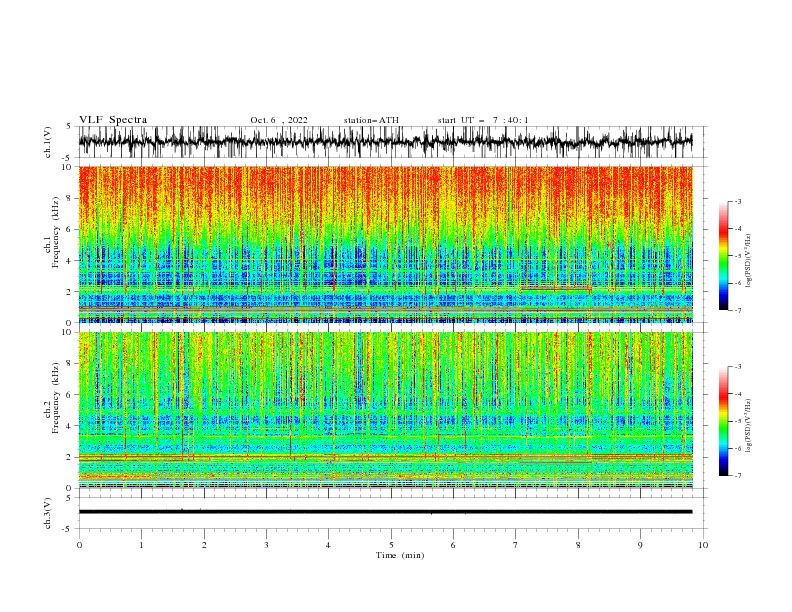The image size is (792, 612).
Task: Click the ch.1 spectrogram panel
Action: click(386, 244)
